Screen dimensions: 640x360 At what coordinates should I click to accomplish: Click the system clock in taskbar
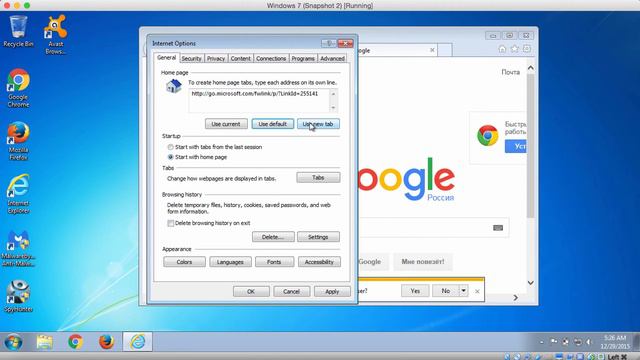tap(615, 342)
